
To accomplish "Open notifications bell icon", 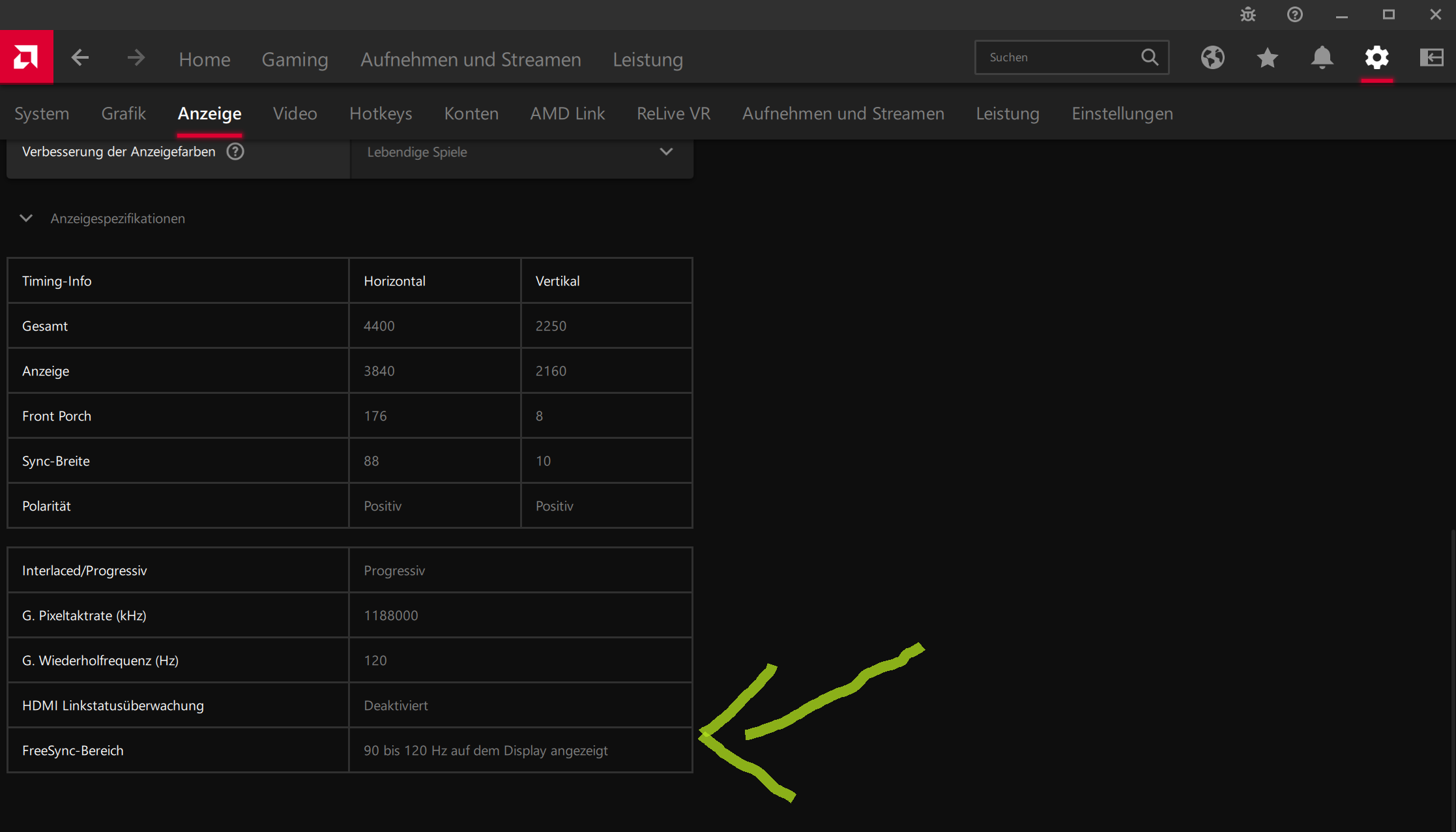I will pyautogui.click(x=1322, y=58).
